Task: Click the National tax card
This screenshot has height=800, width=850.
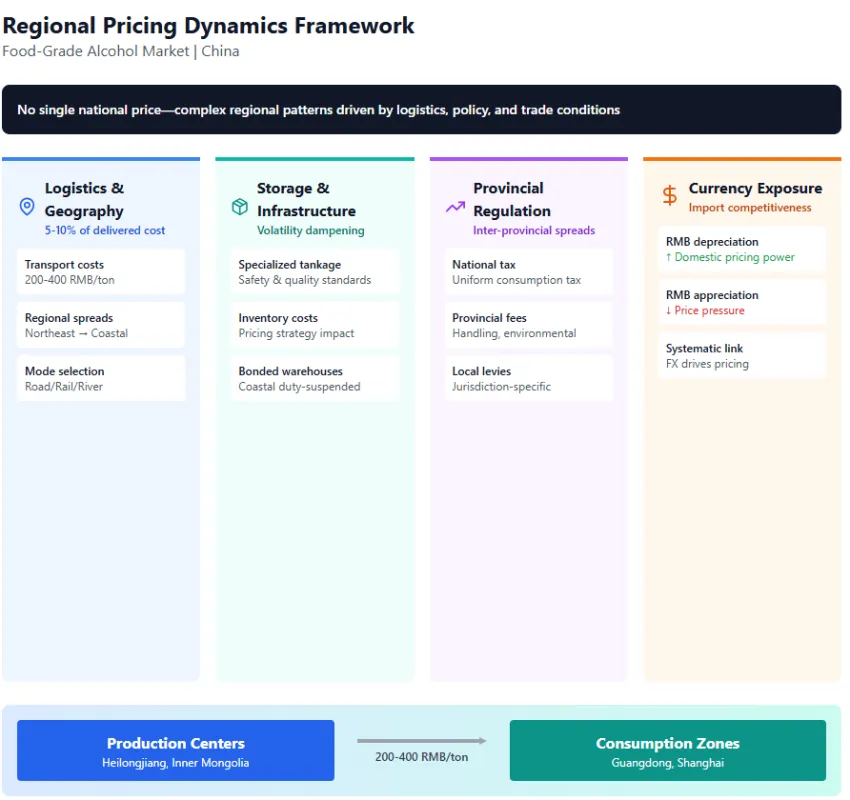Action: (529, 272)
